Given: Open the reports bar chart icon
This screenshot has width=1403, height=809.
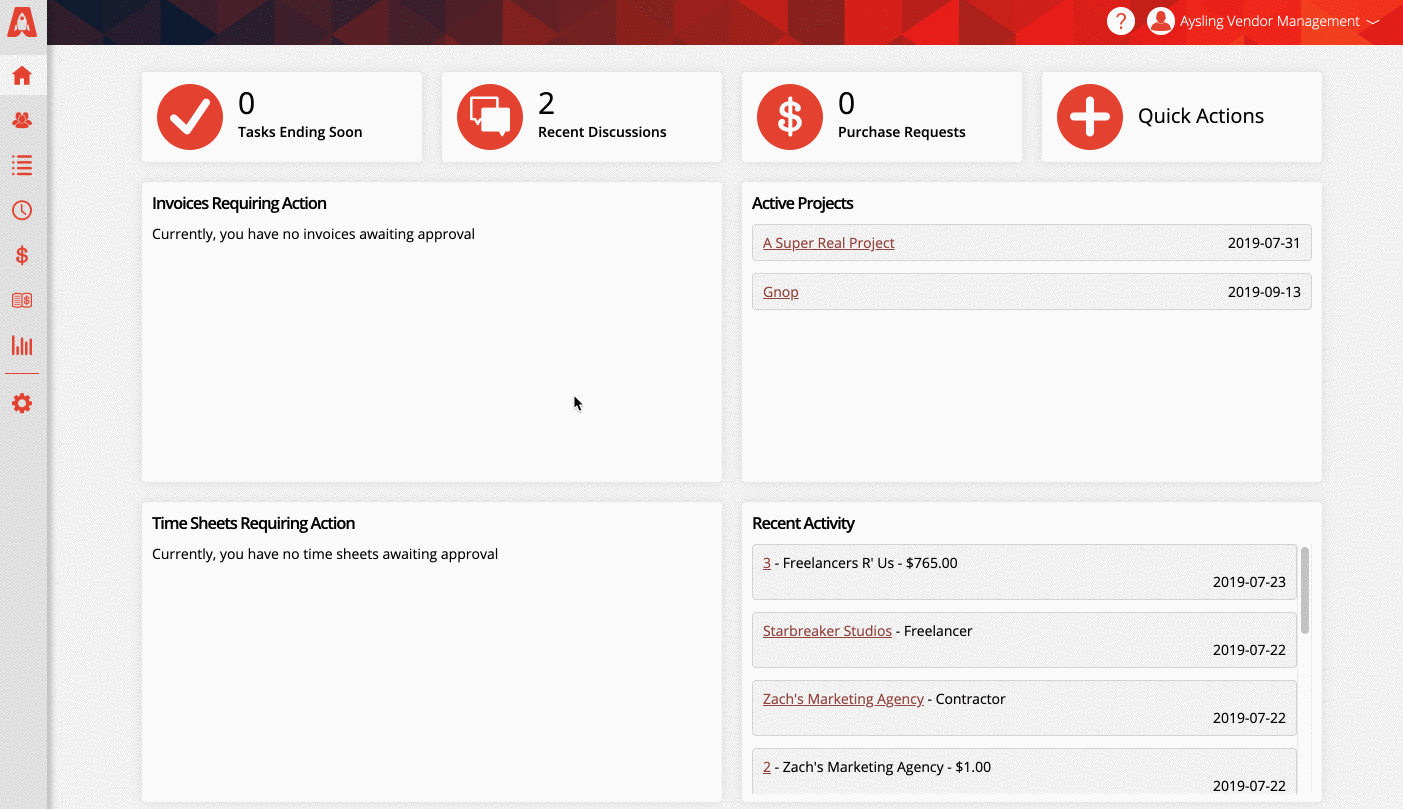Looking at the screenshot, I should tap(22, 345).
